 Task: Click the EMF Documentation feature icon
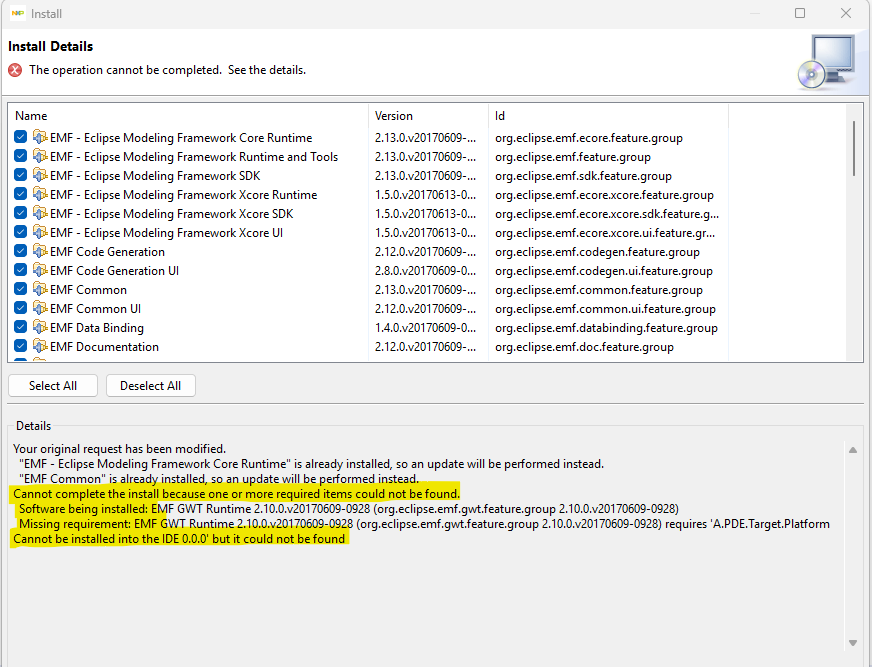coord(40,346)
